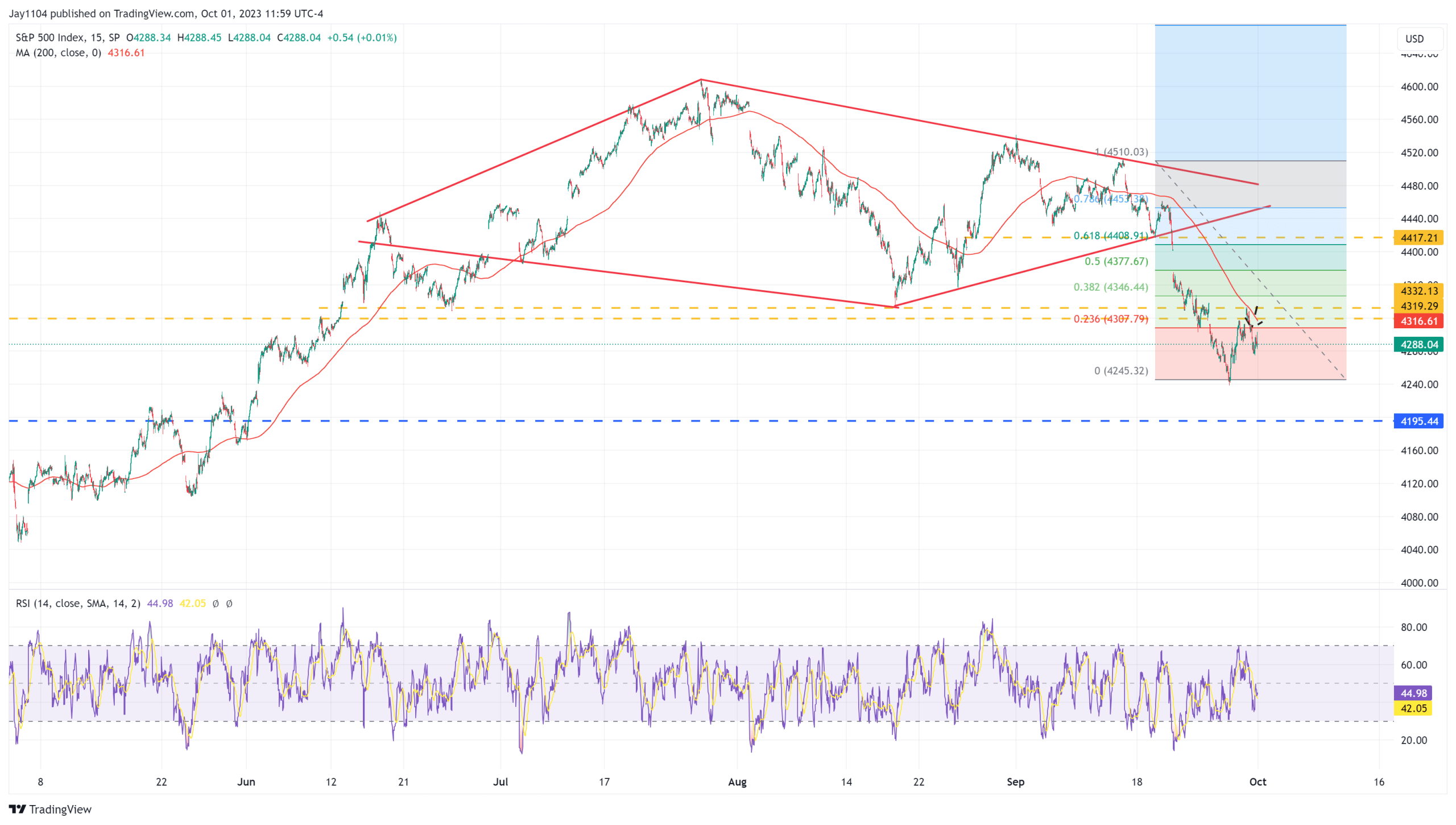Click the purple 44.98 RSI axis tag
The image size is (1456, 825).
tap(1413, 693)
